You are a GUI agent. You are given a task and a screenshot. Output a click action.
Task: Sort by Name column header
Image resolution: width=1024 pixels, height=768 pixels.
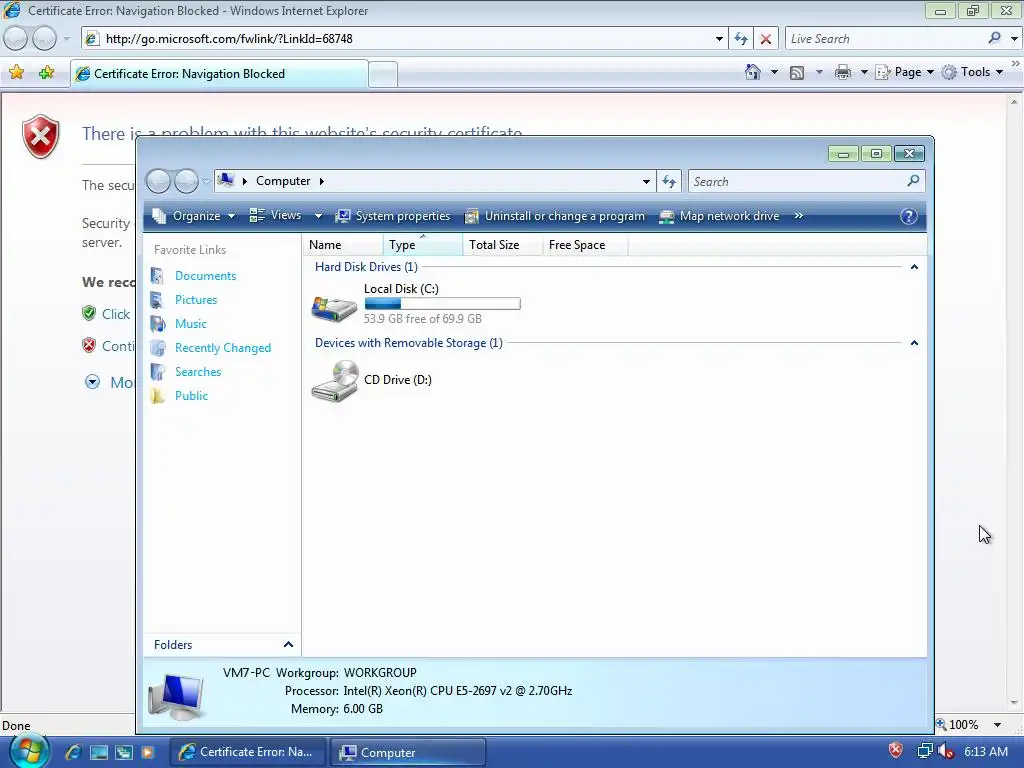click(343, 245)
